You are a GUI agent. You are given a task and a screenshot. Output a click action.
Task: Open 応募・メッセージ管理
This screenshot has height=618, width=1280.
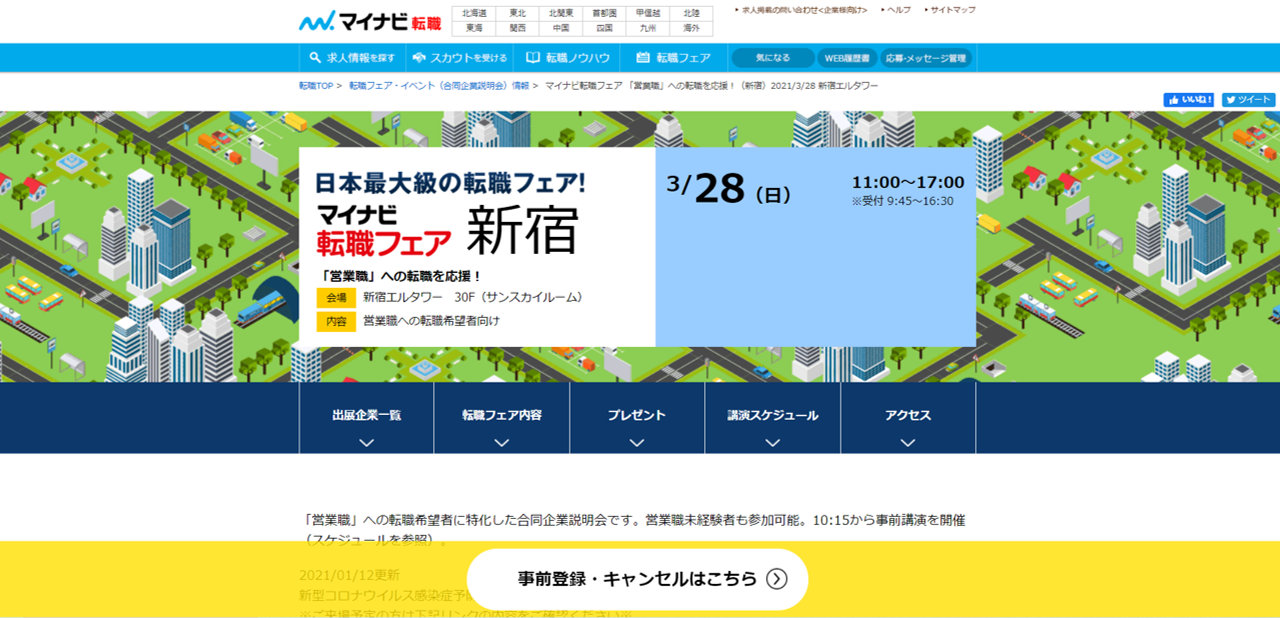[926, 58]
